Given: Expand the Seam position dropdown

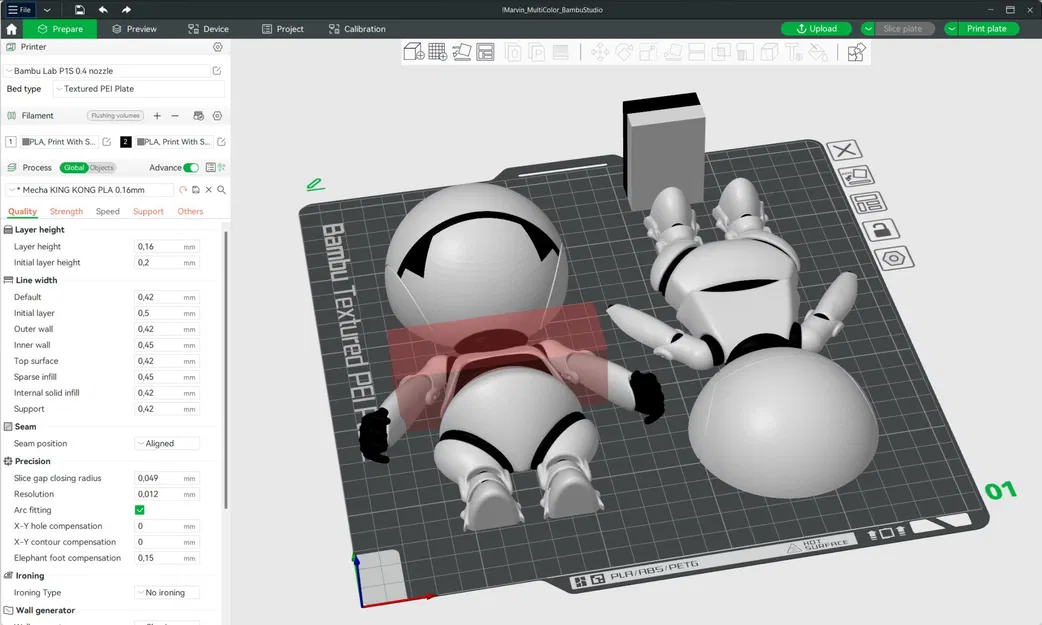Looking at the screenshot, I should 167,443.
